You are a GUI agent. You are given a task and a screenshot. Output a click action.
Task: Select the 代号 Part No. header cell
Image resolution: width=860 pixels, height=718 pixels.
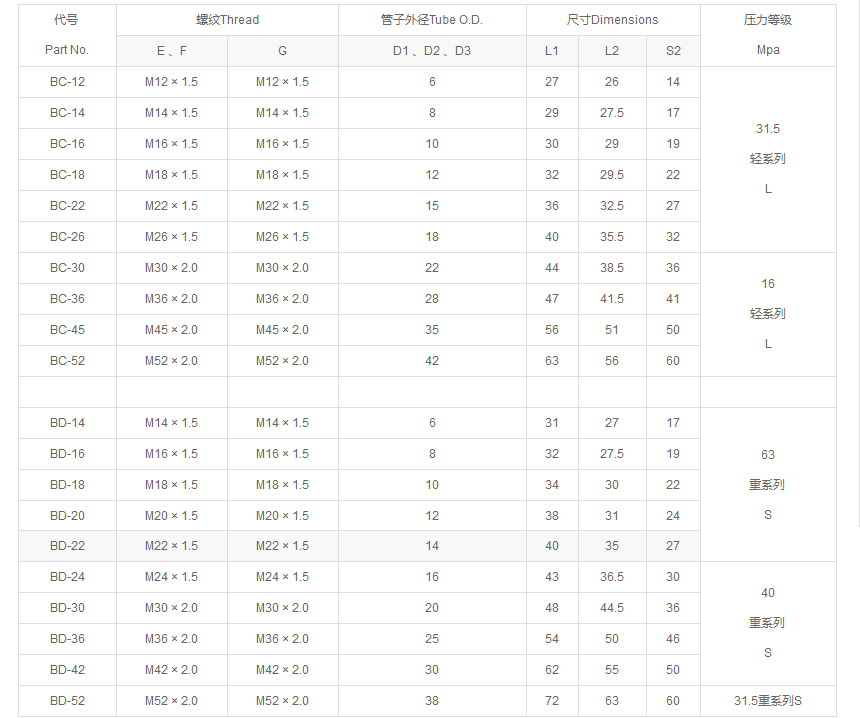tap(67, 35)
